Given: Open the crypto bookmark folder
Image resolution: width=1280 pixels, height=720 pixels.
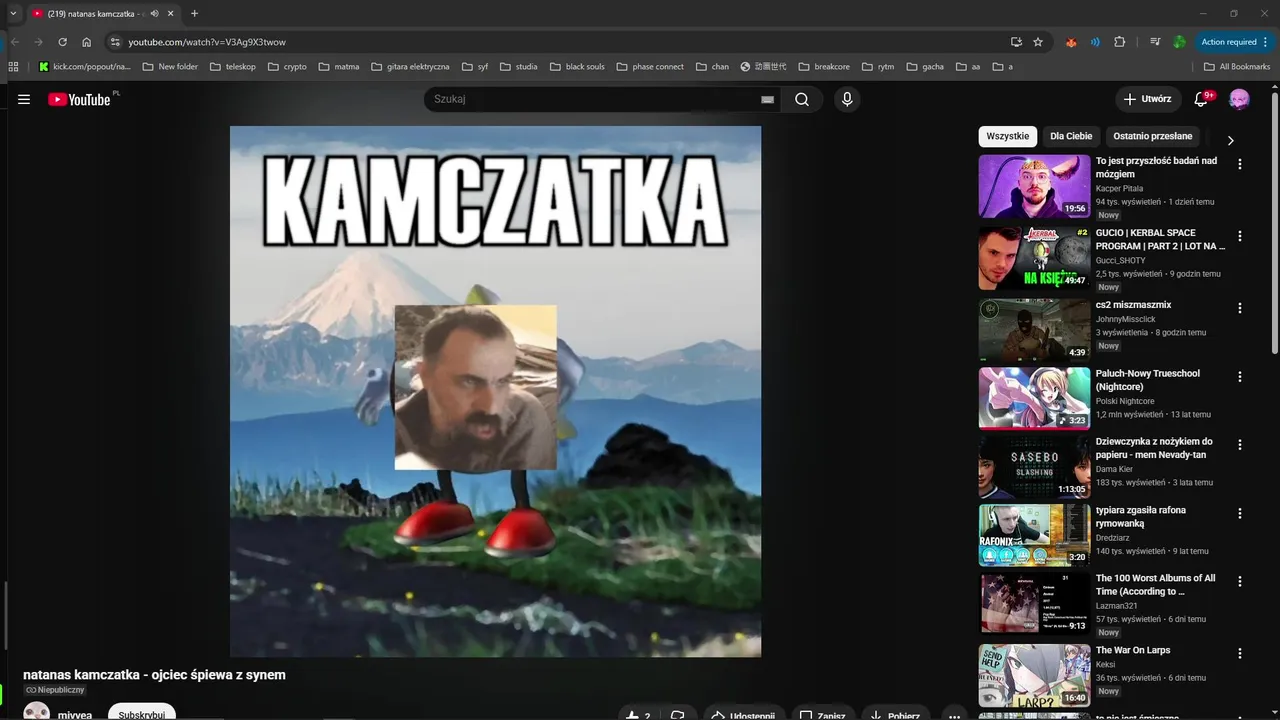Looking at the screenshot, I should pyautogui.click(x=287, y=67).
